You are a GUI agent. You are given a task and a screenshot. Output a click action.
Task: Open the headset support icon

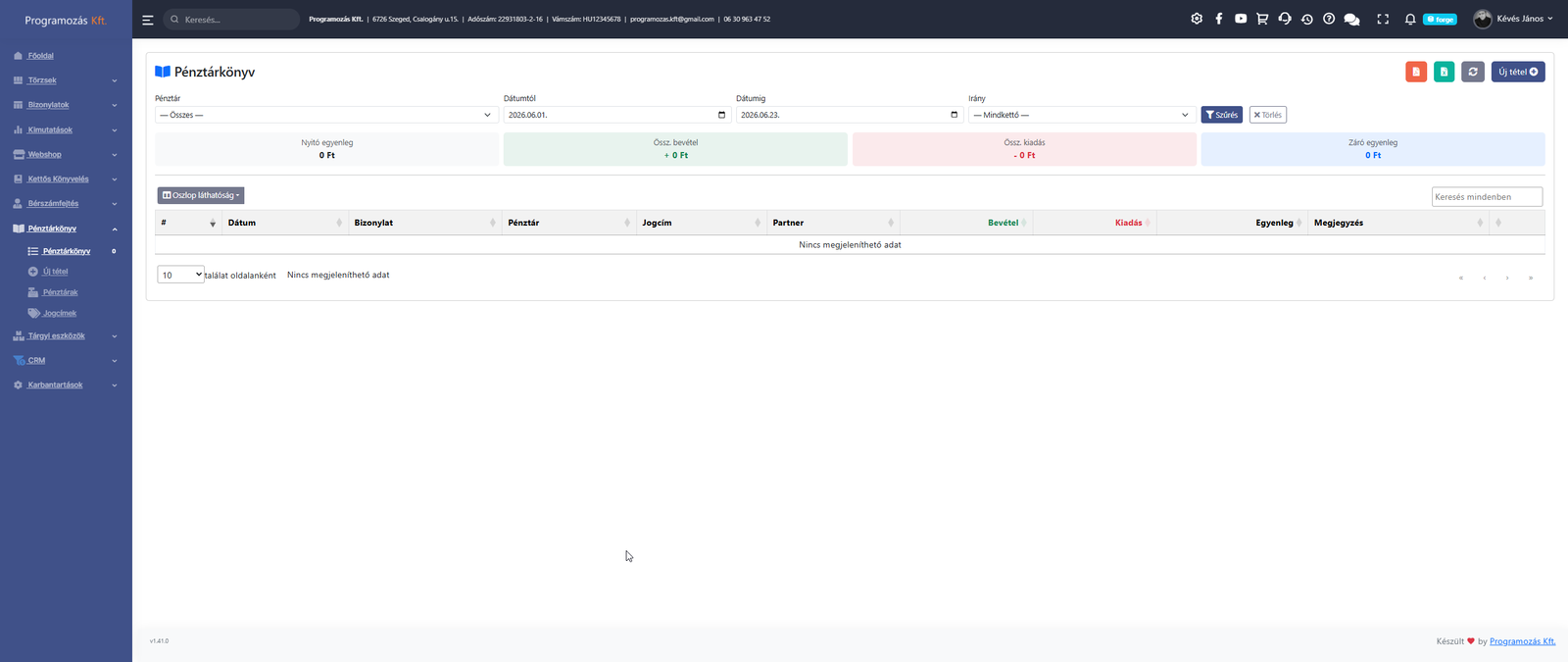click(1285, 19)
